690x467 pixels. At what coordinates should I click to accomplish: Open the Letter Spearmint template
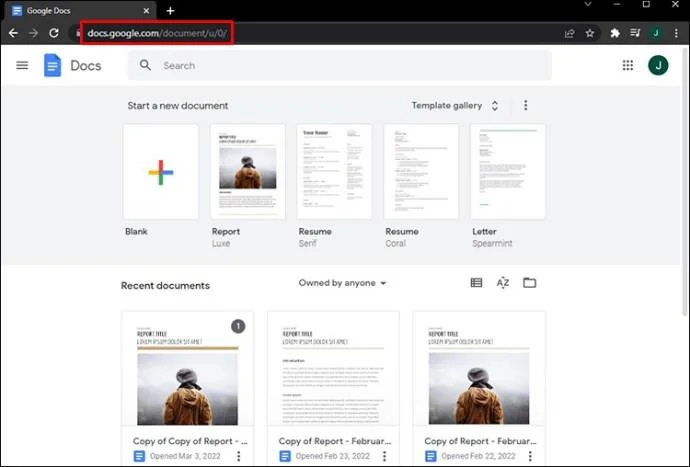pyautogui.click(x=508, y=172)
